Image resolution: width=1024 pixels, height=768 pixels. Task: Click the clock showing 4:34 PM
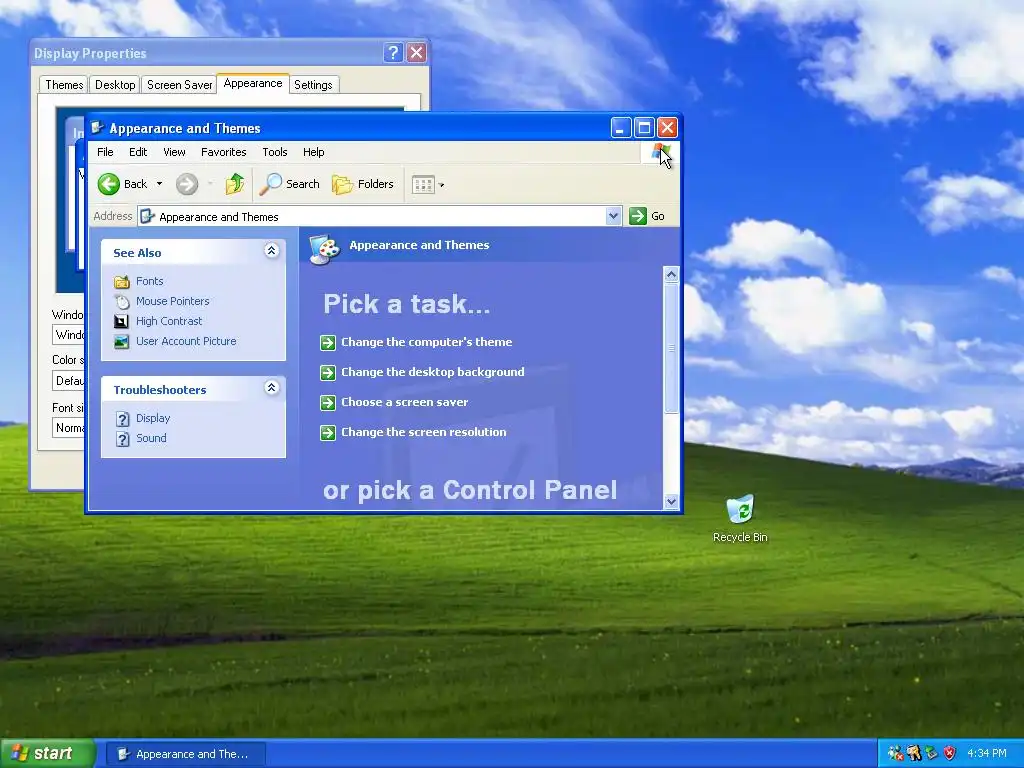[987, 754]
